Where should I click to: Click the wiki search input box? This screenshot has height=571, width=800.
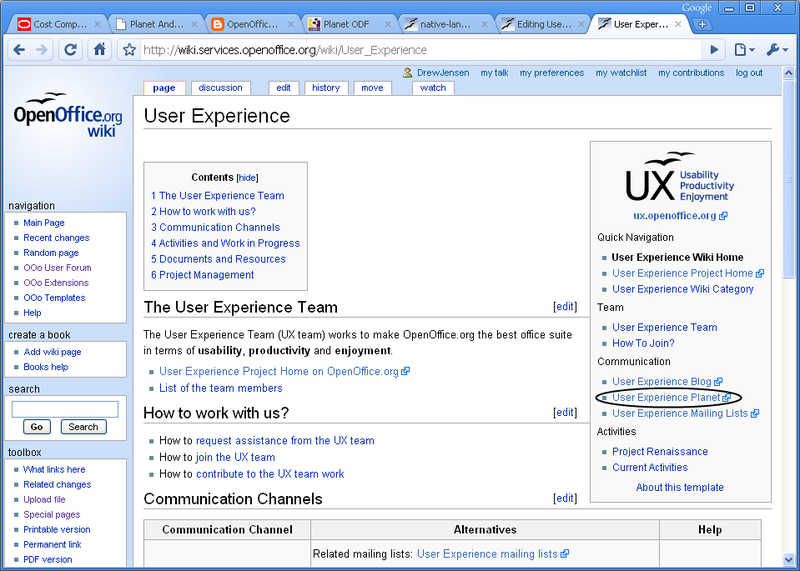click(x=65, y=409)
